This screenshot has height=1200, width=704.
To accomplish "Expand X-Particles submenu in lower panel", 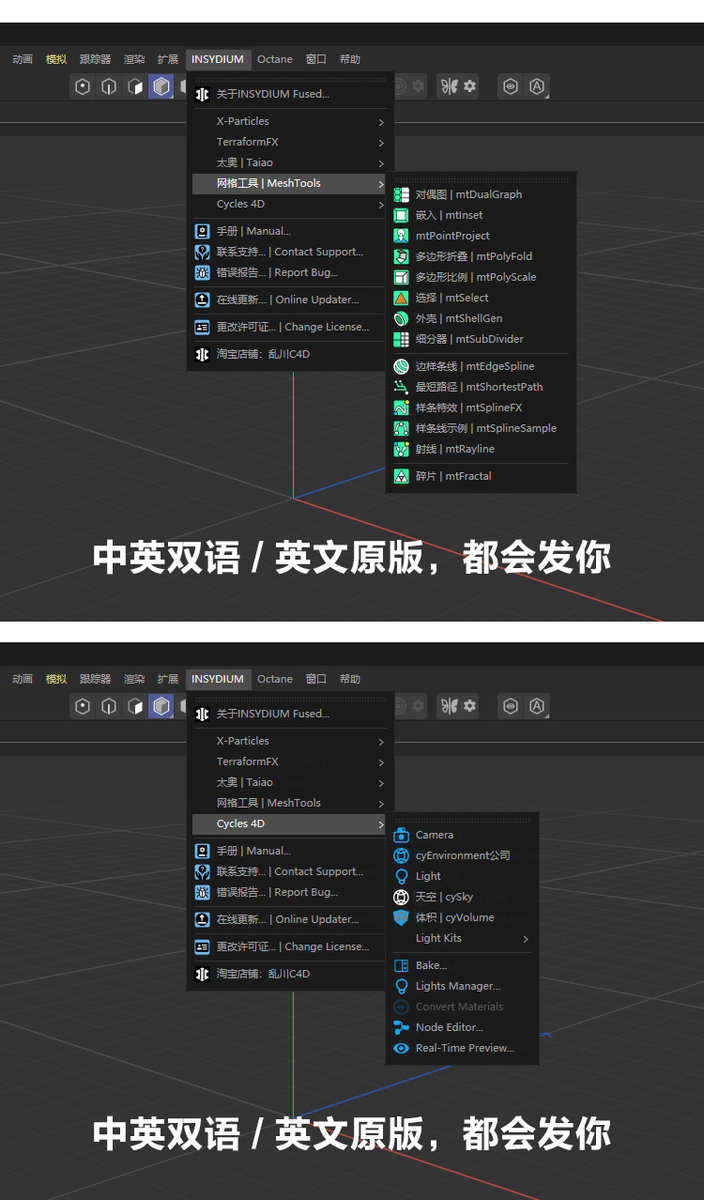I will (x=290, y=741).
